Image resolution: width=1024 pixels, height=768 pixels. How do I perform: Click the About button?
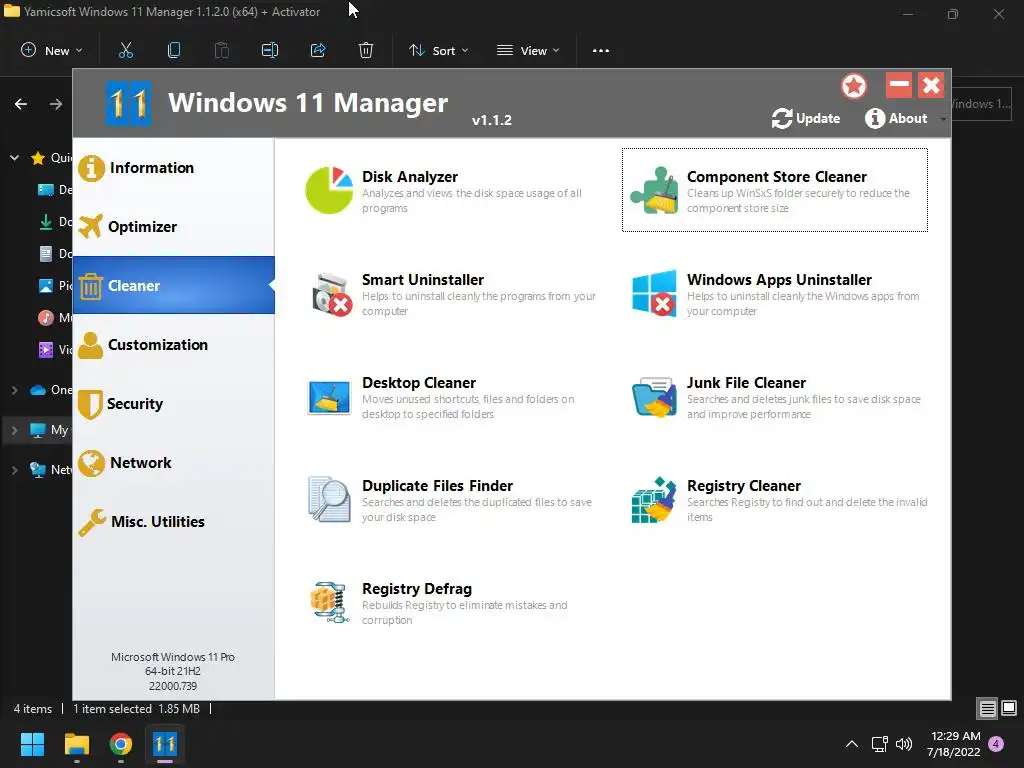(896, 118)
